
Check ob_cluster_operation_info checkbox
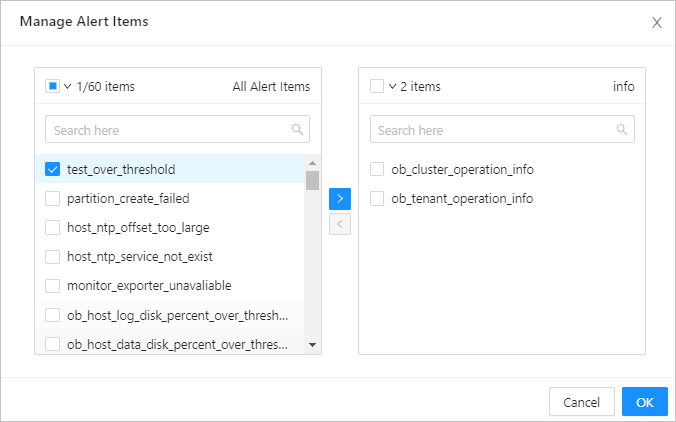coord(377,170)
